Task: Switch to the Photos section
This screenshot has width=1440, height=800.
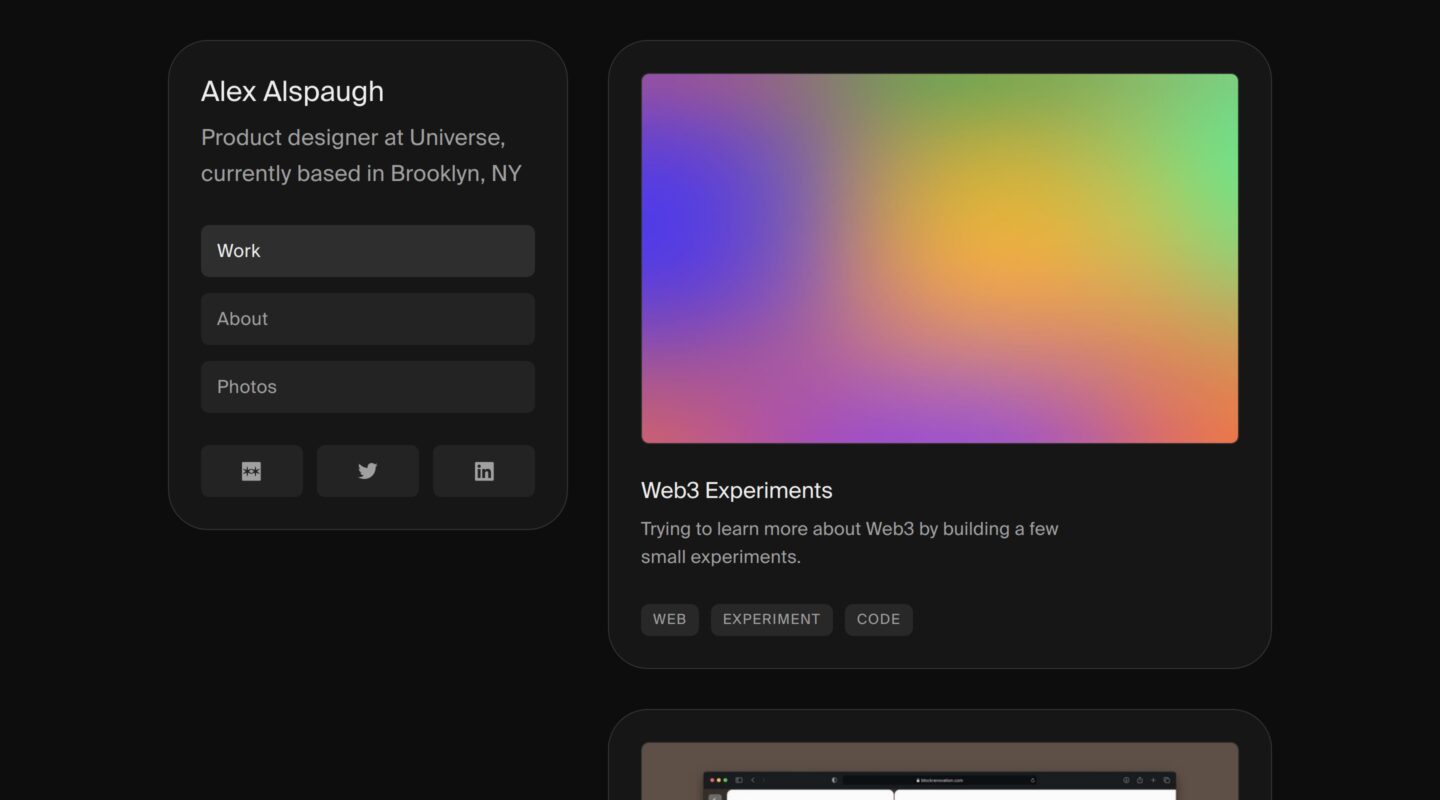Action: point(367,387)
